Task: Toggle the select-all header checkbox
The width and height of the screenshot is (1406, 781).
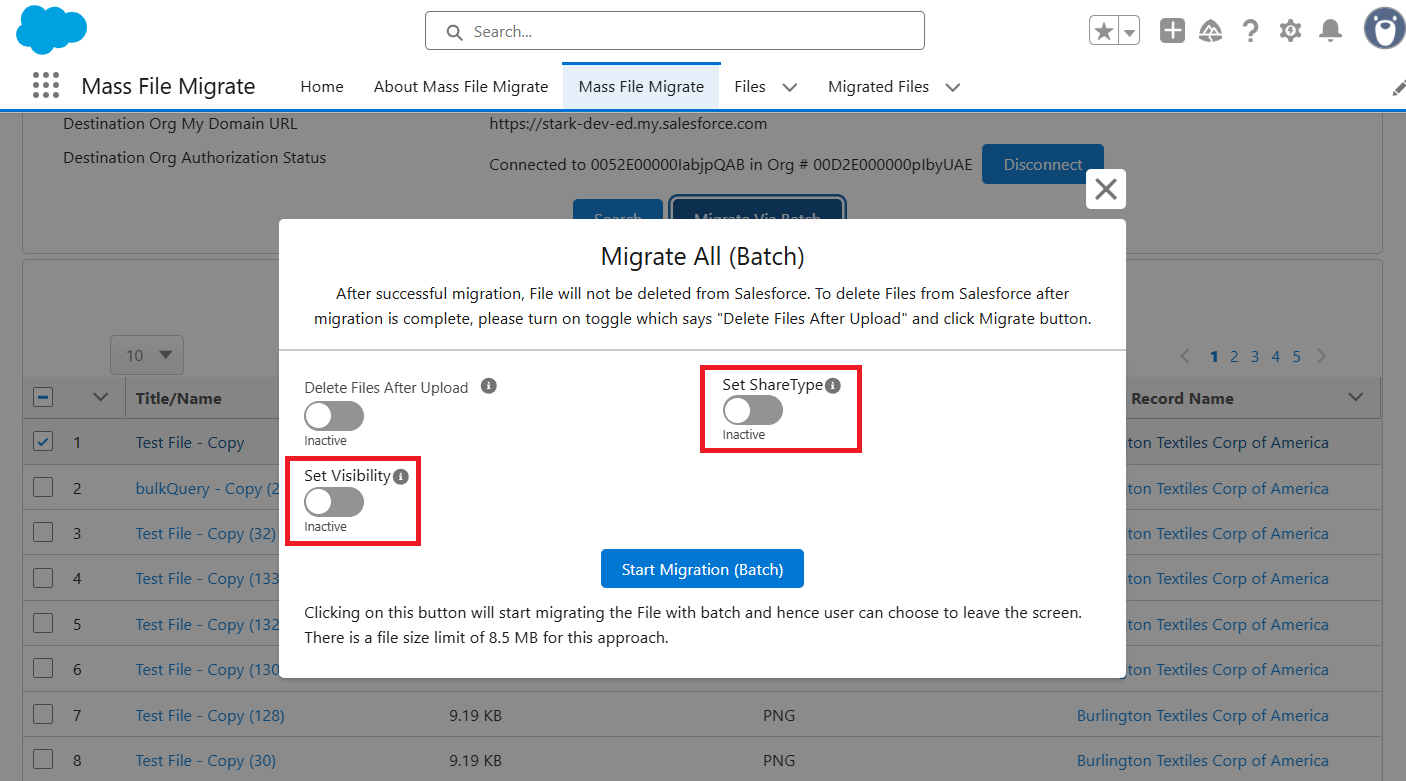Action: click(x=43, y=398)
